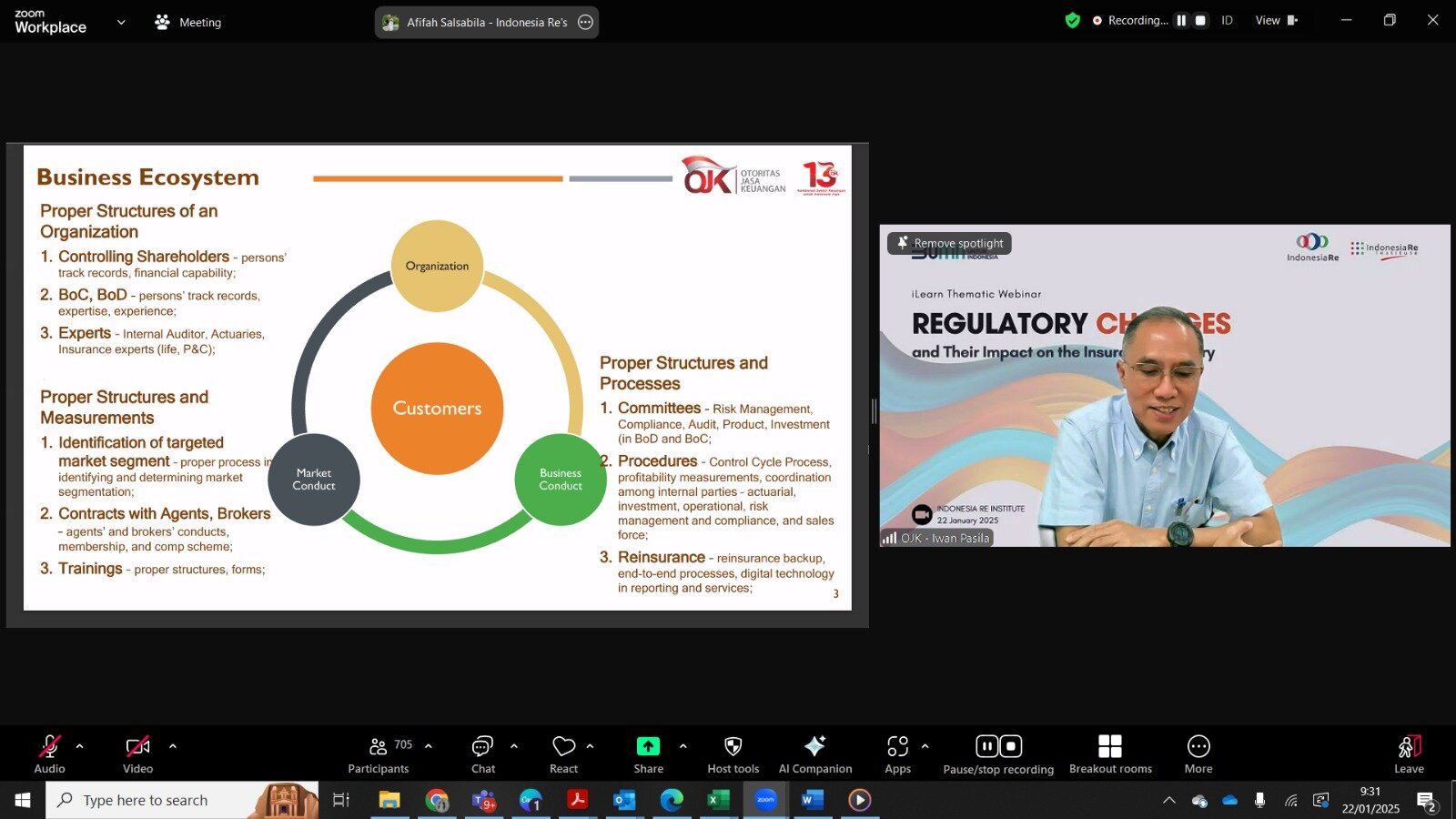Open Word from taskbar
Viewport: 1456px width, 819px height.
pos(813,800)
